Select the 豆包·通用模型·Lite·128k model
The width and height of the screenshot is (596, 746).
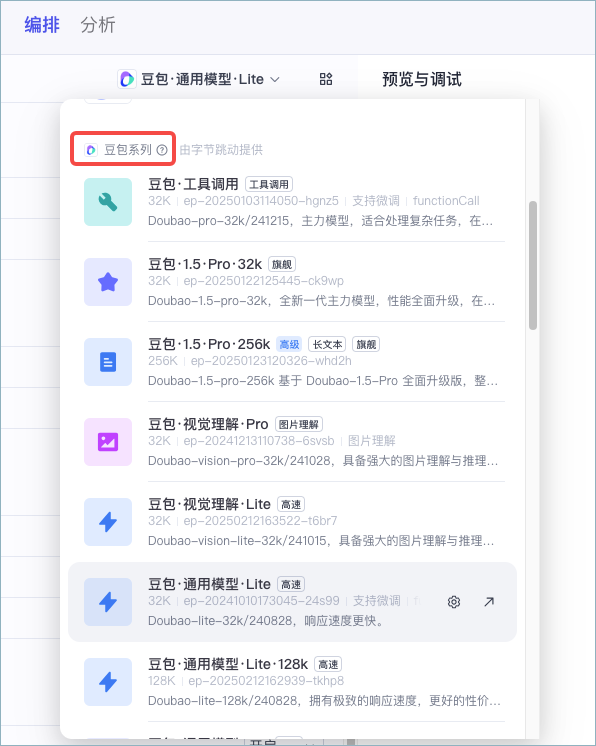tap(294, 682)
